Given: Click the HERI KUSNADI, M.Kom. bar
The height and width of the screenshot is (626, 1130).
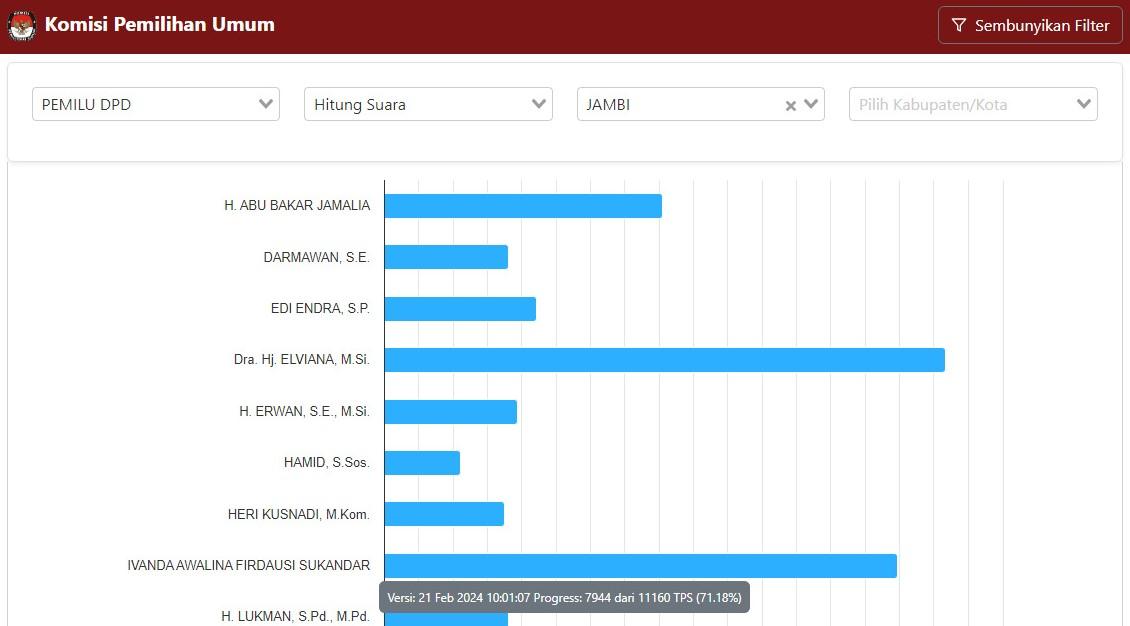Looking at the screenshot, I should tap(444, 514).
